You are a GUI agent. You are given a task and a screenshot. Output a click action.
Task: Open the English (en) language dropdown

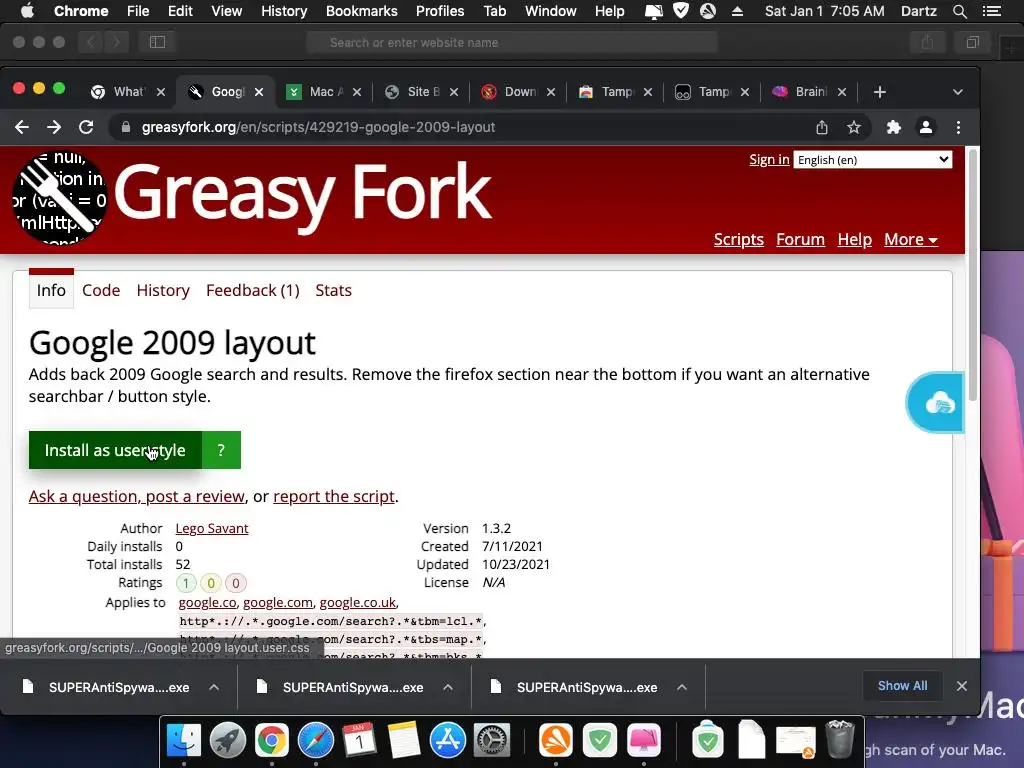872,160
